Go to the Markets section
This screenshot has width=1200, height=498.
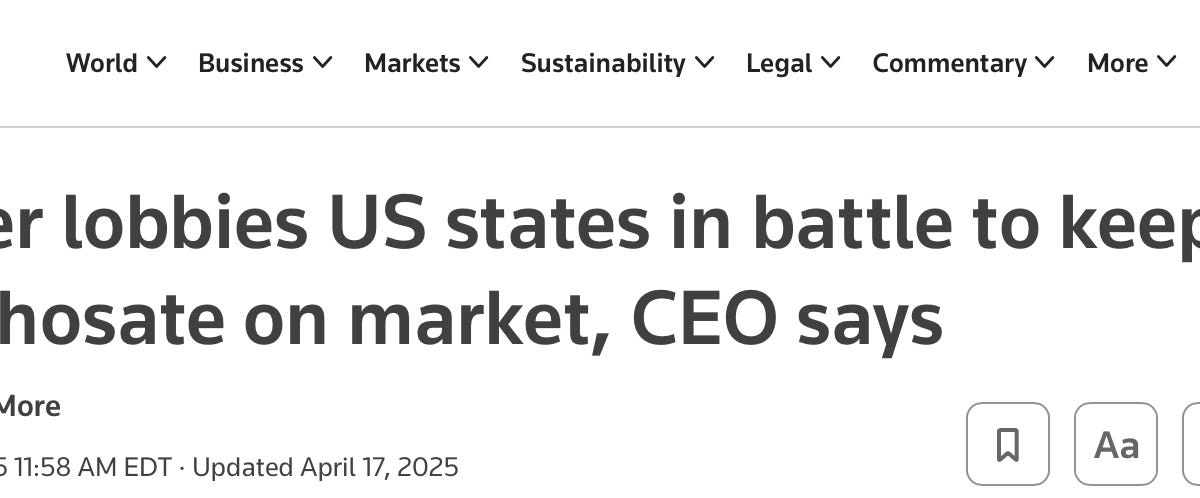[412, 63]
